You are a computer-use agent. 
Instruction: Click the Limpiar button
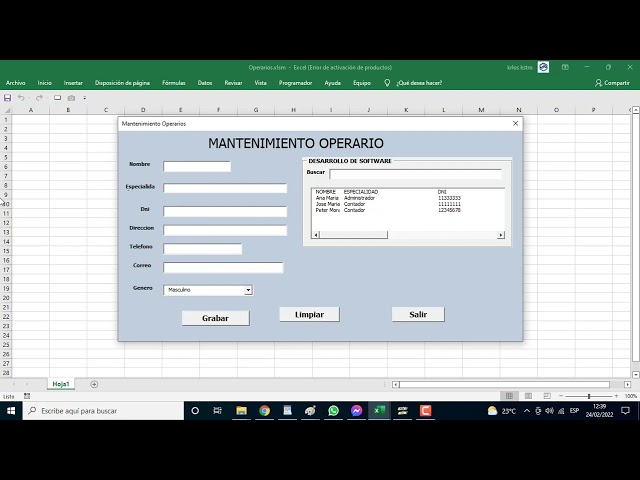309,315
